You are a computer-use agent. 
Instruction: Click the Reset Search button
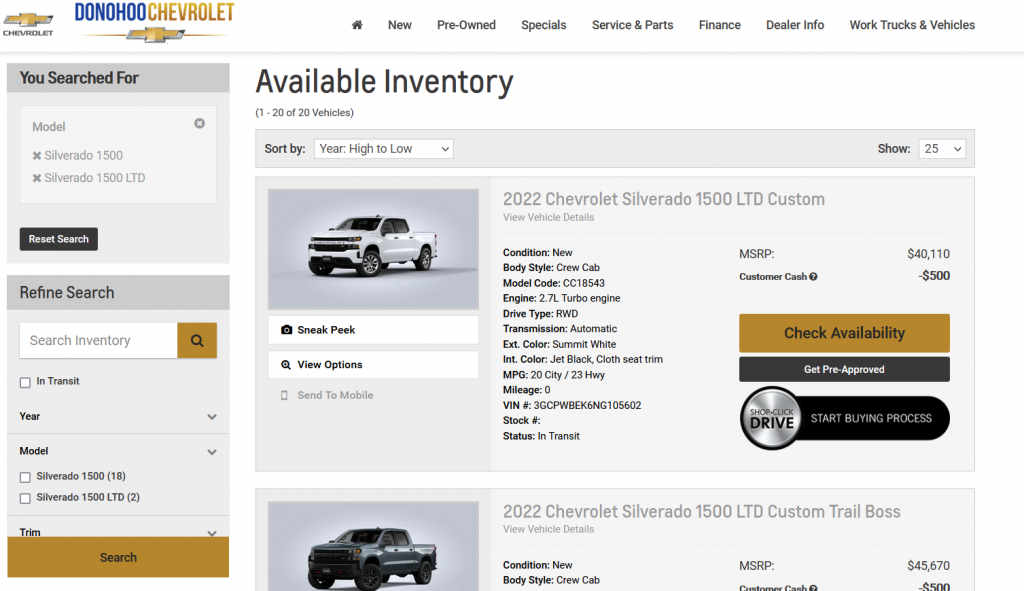point(59,239)
